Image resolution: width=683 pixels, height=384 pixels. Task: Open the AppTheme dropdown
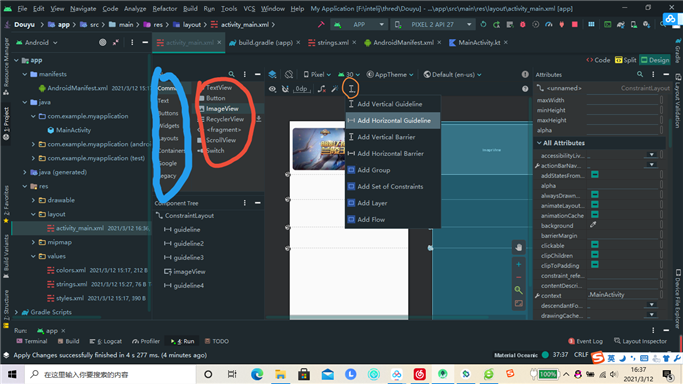pyautogui.click(x=390, y=74)
